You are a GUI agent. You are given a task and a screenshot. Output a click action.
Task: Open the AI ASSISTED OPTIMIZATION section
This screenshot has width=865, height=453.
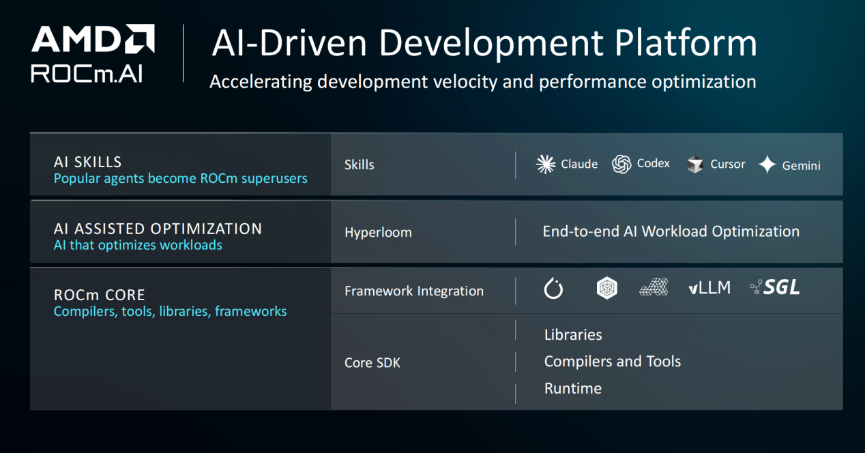click(x=158, y=228)
